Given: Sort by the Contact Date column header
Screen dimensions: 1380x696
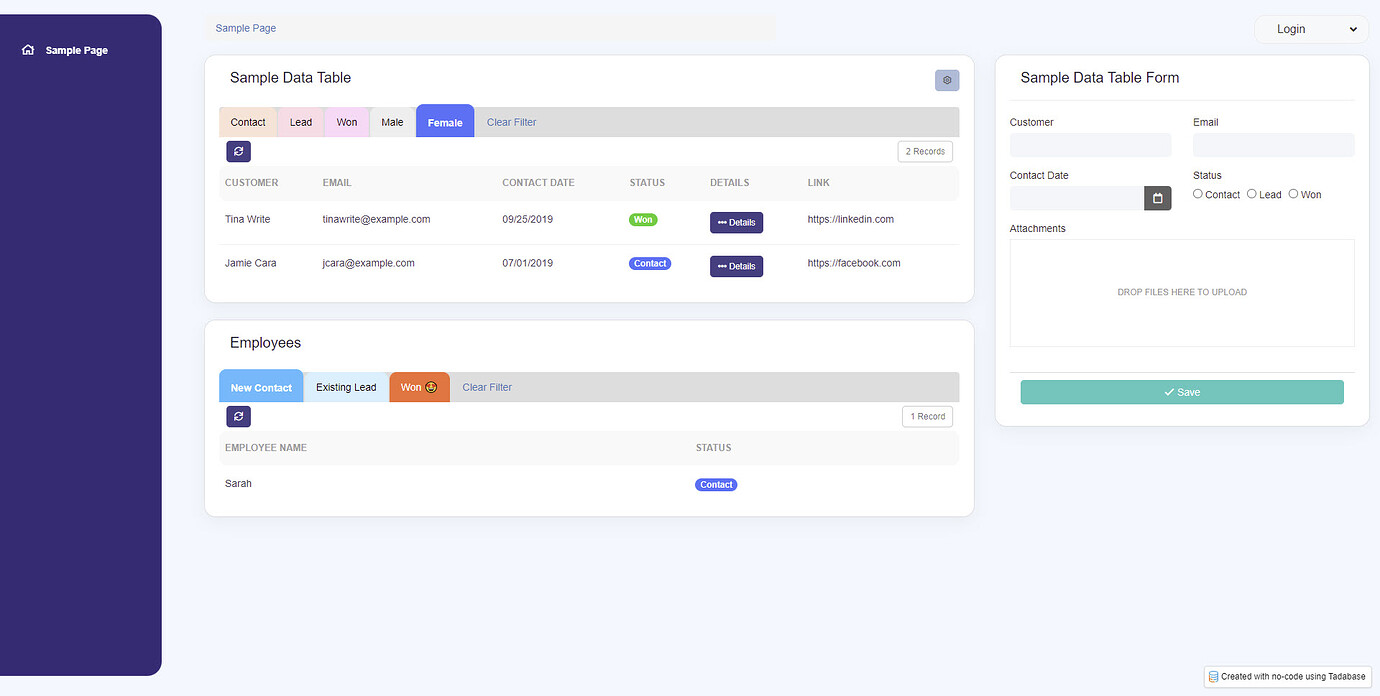Looking at the screenshot, I should tap(538, 183).
